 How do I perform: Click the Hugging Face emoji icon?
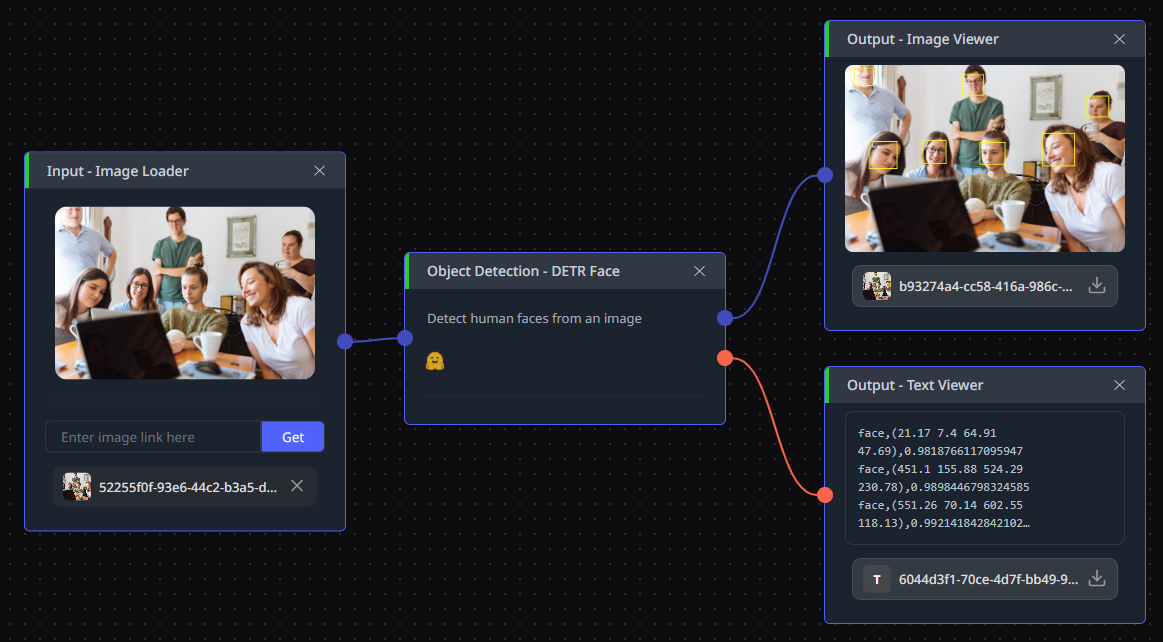pyautogui.click(x=435, y=361)
